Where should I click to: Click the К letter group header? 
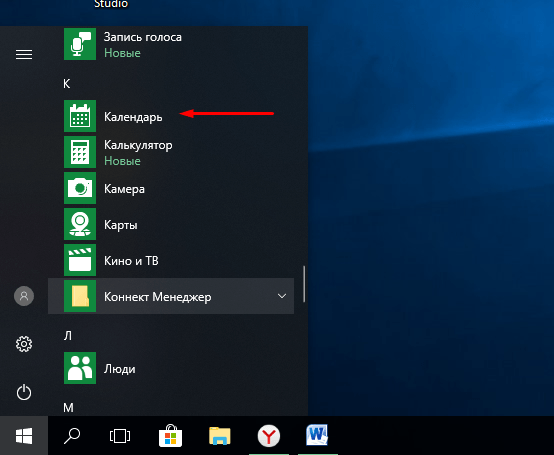click(67, 84)
